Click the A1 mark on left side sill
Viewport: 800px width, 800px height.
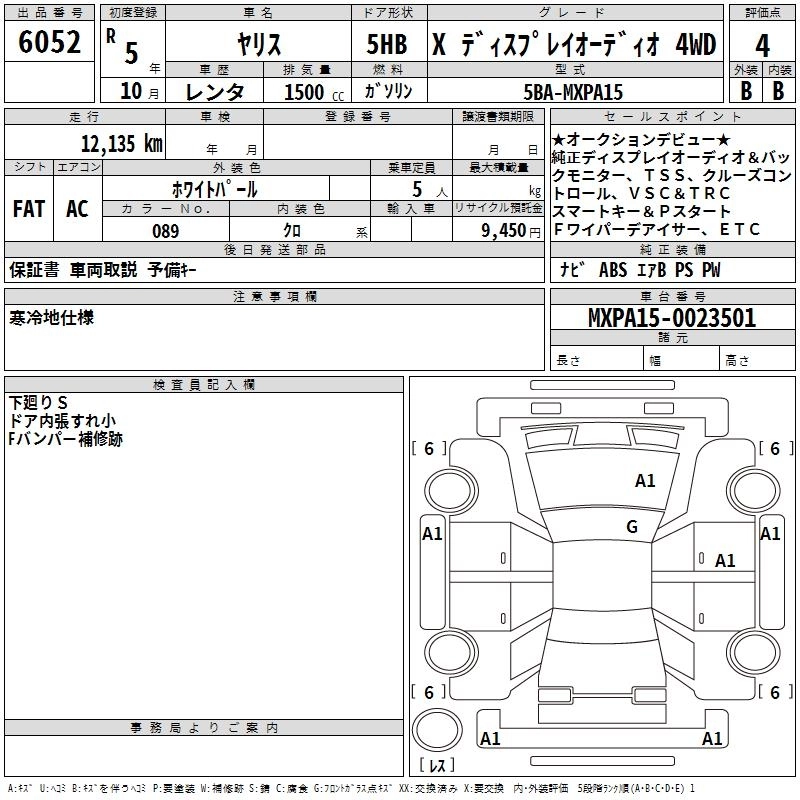click(432, 534)
